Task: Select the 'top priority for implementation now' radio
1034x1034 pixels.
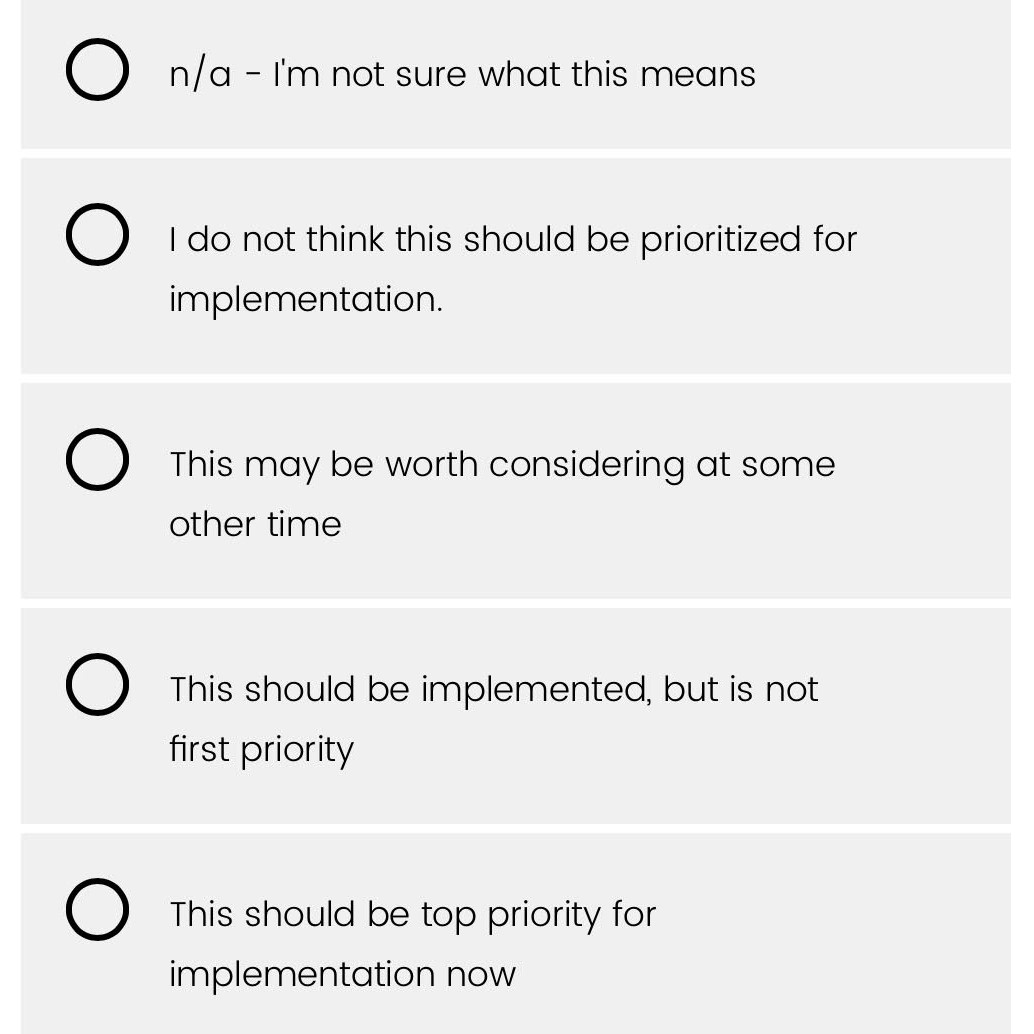Action: coord(97,910)
